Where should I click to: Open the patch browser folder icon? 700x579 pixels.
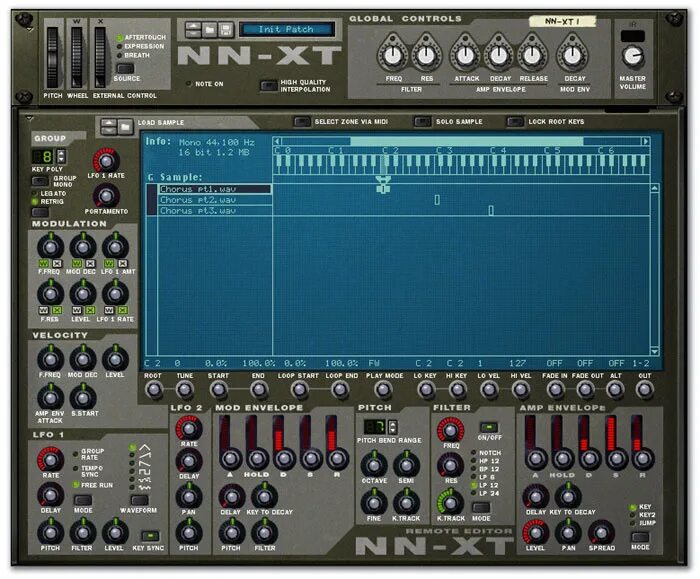(x=210, y=30)
